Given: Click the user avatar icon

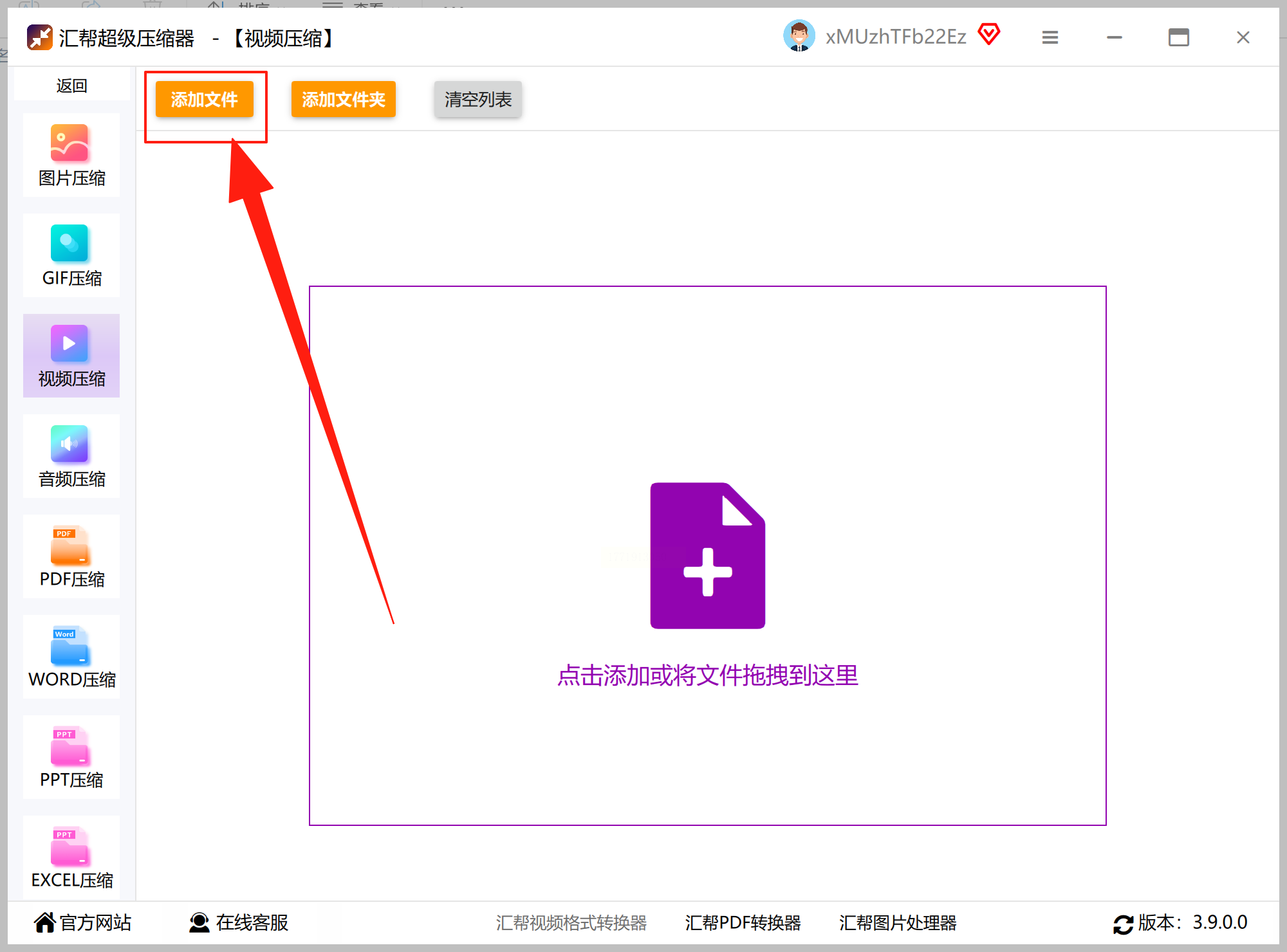Looking at the screenshot, I should (799, 36).
